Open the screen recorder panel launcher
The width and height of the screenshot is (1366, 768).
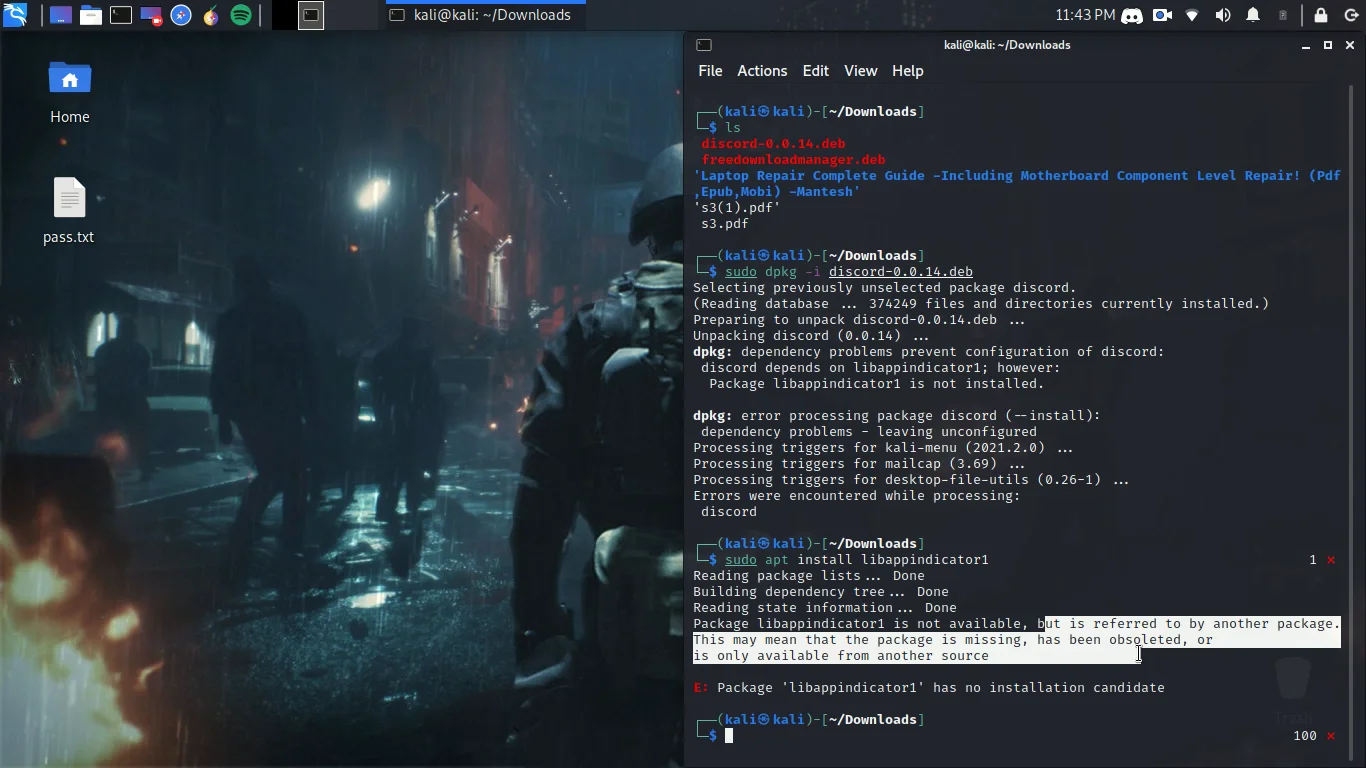click(x=151, y=15)
